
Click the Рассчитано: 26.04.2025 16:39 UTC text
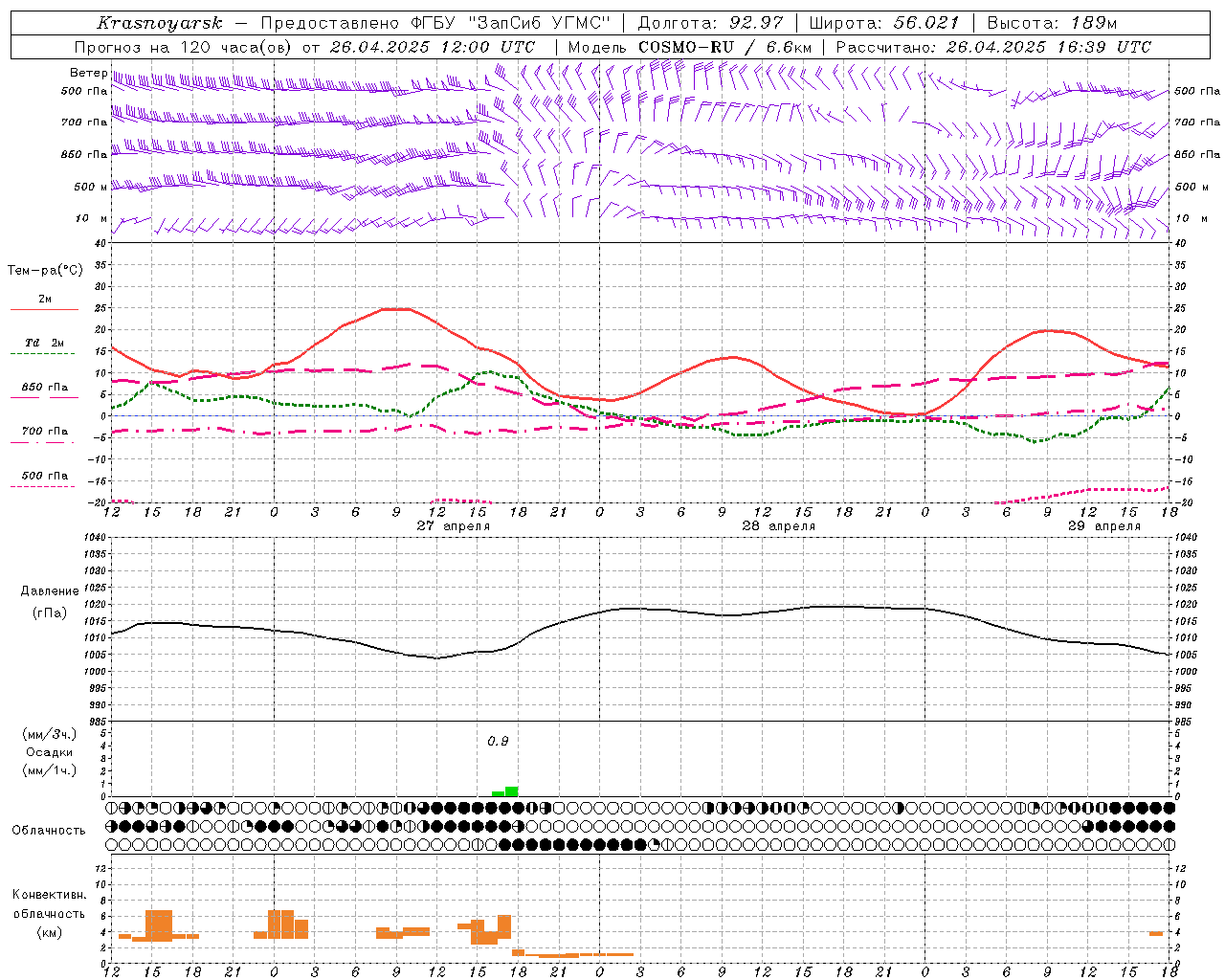993,47
